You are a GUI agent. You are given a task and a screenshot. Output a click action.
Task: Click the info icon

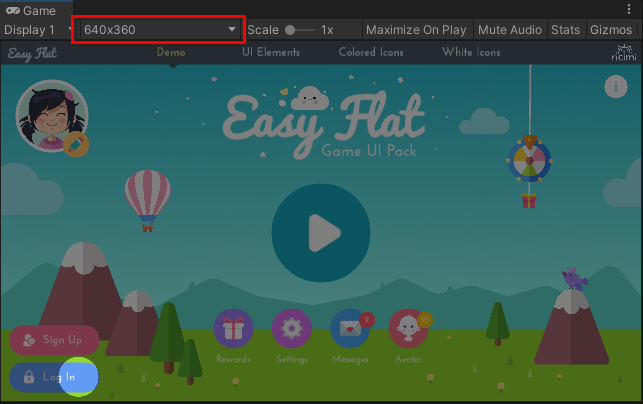point(616,87)
